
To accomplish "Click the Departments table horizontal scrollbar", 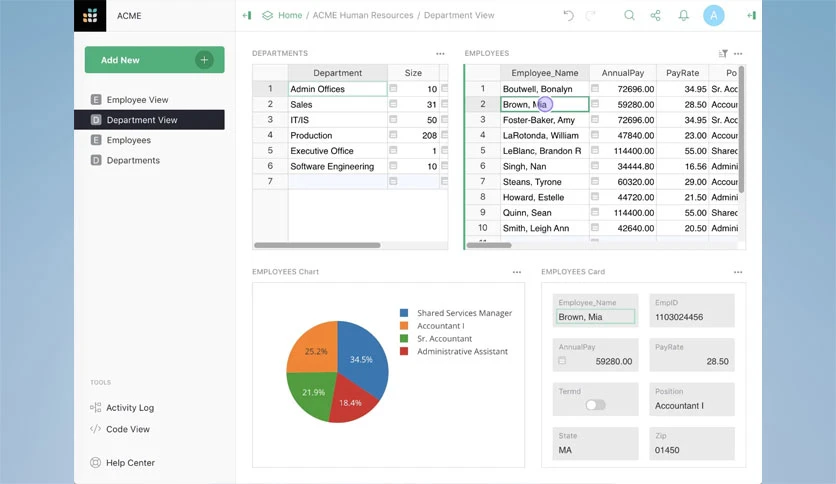I will (x=317, y=246).
